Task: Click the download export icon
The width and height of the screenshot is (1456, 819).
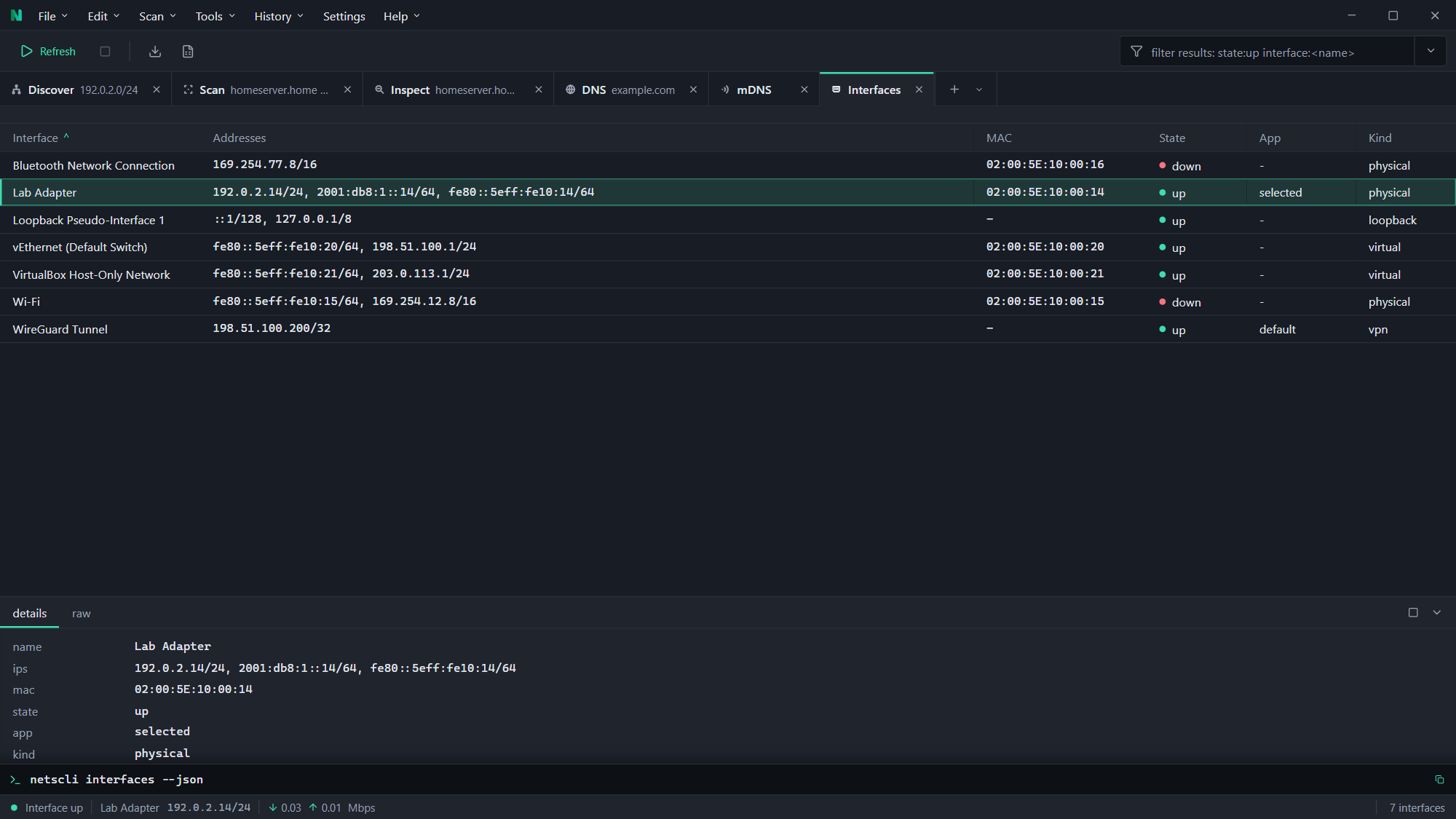Action: pyautogui.click(x=155, y=51)
